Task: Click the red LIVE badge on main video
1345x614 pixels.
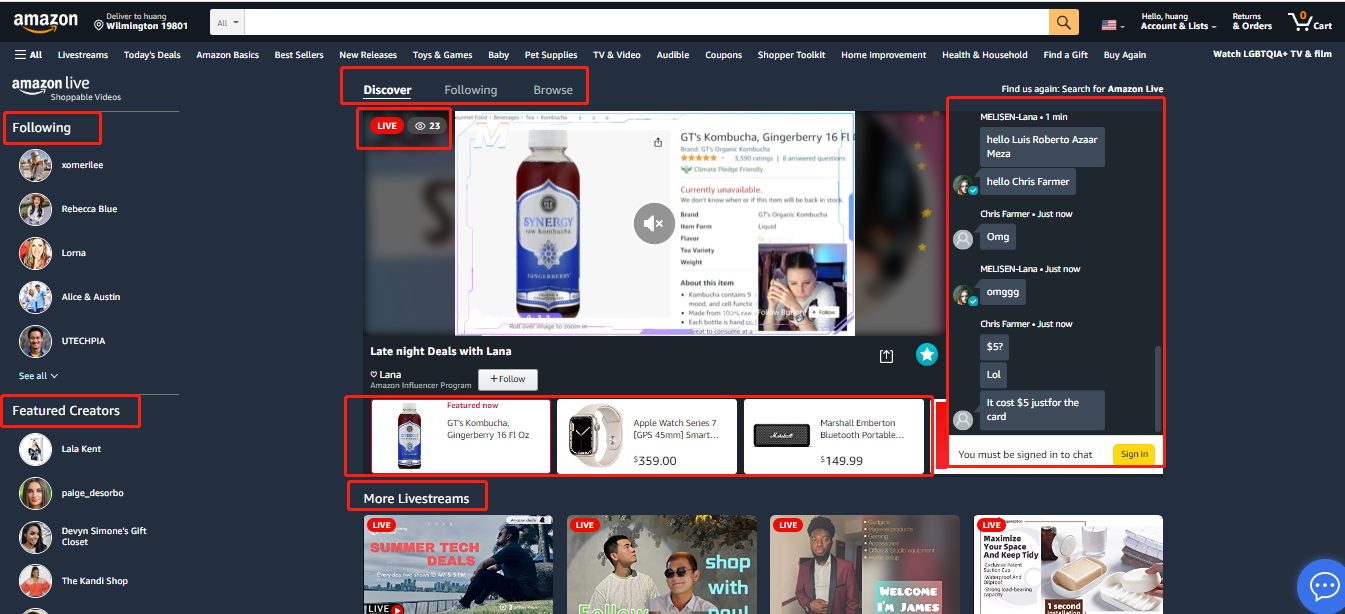Action: point(386,126)
